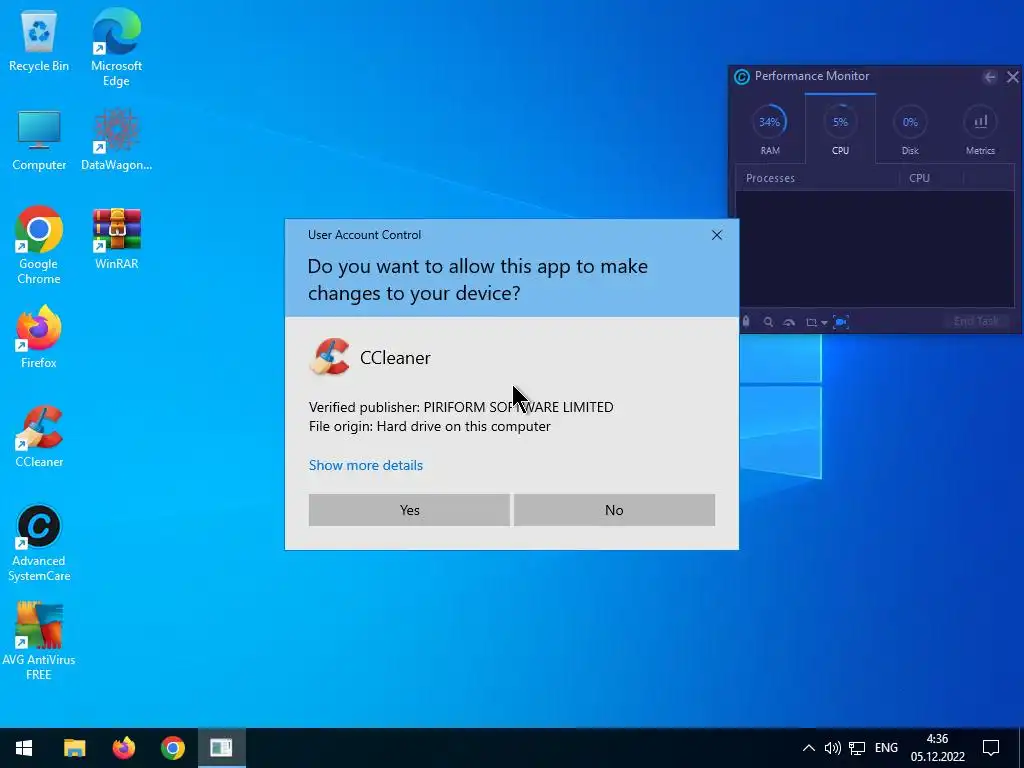This screenshot has height=768, width=1024.
Task: Select the AVG AntiVirus FREE desktop shortcut
Action: click(39, 641)
